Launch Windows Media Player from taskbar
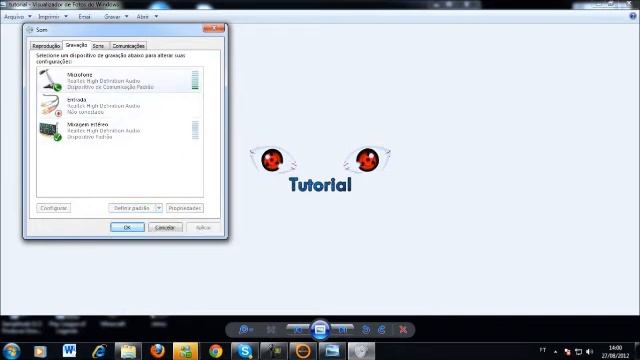 [x=40, y=351]
